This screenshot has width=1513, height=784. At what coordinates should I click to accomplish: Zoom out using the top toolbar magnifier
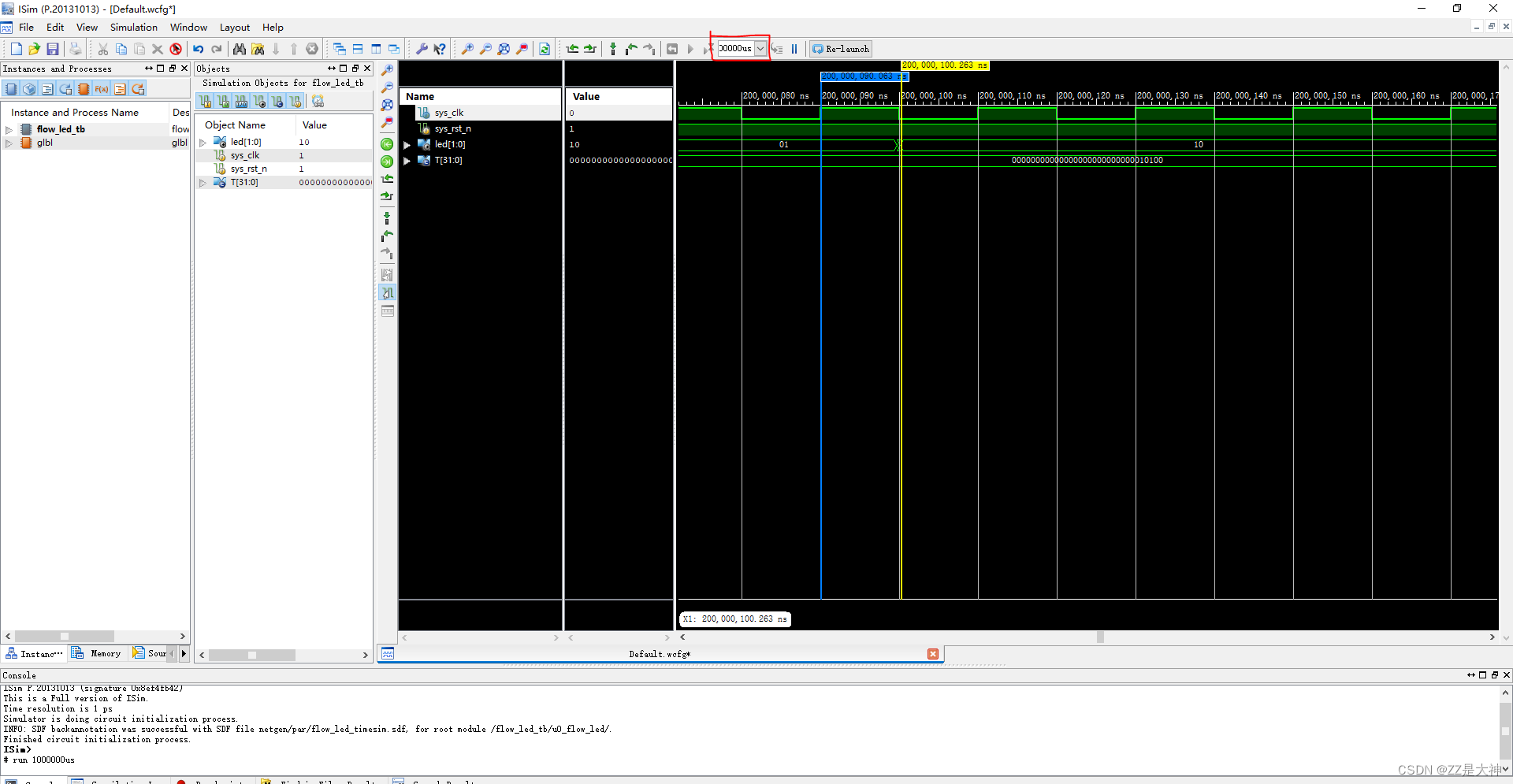(x=485, y=49)
